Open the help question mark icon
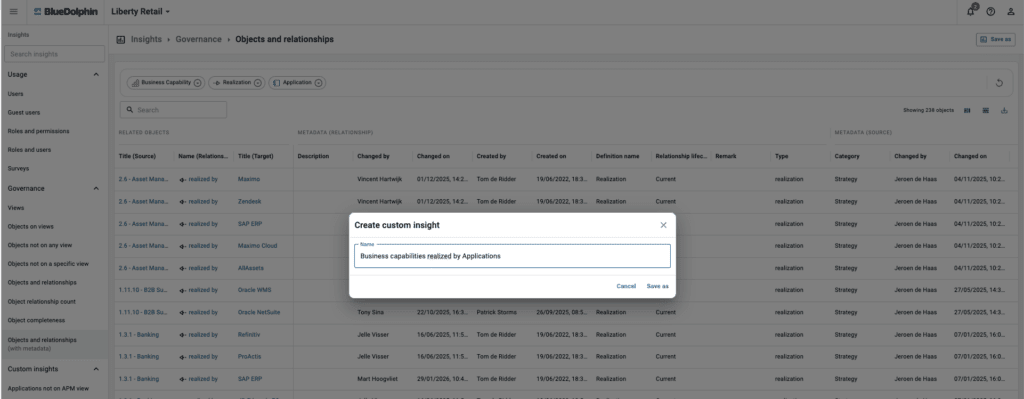Screen dimensions: 1024x399 (x=991, y=12)
